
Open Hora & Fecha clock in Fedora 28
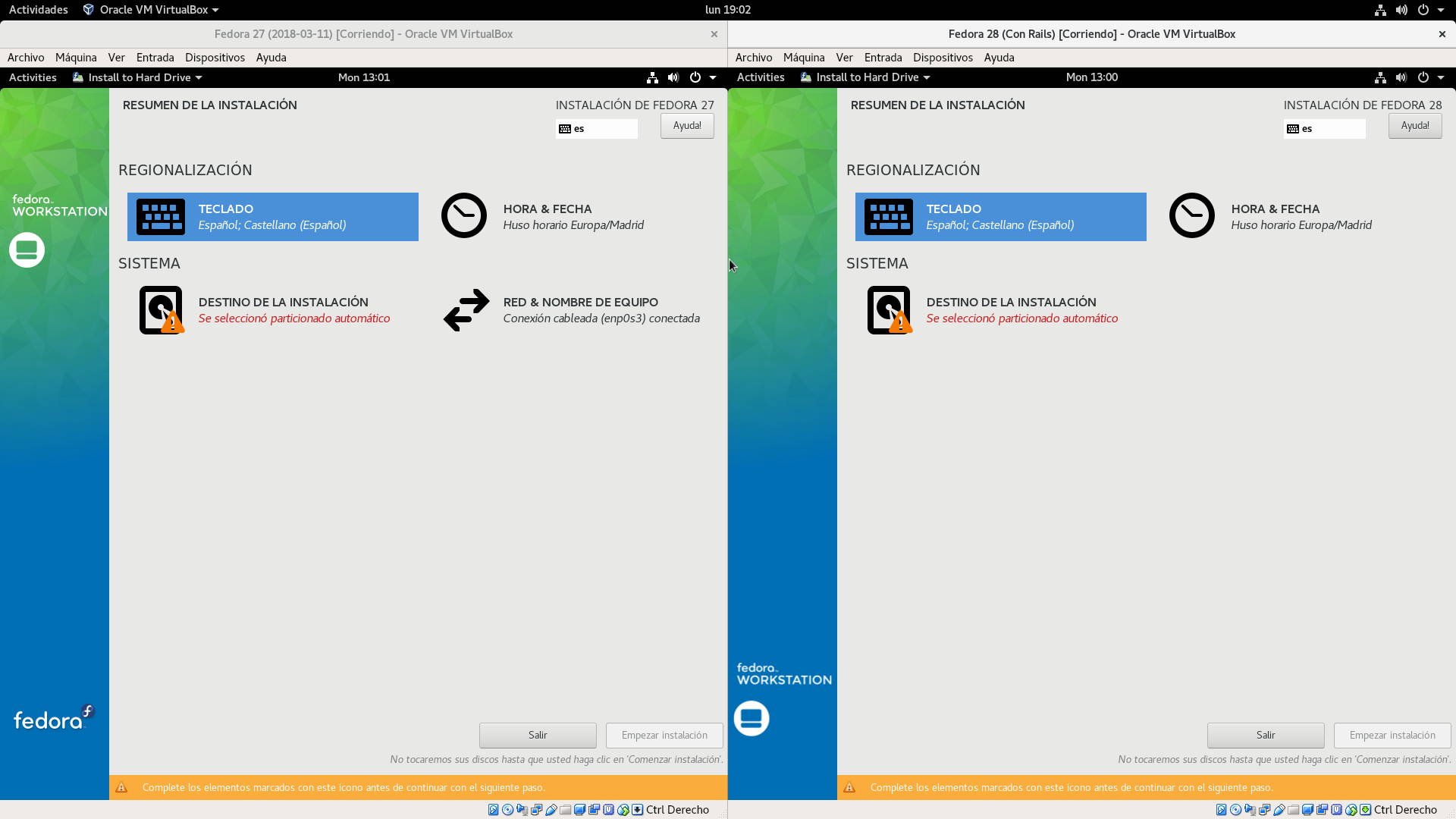(1192, 216)
